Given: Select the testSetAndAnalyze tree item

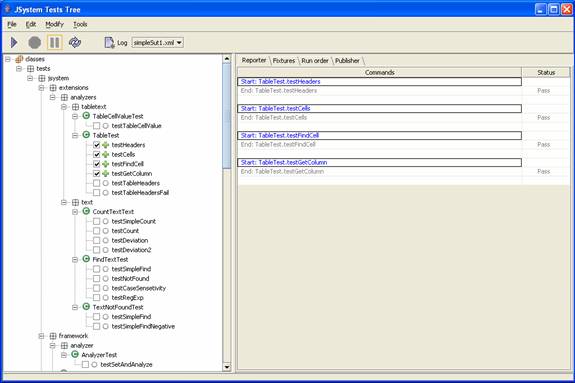Looking at the screenshot, I should click(126, 364).
